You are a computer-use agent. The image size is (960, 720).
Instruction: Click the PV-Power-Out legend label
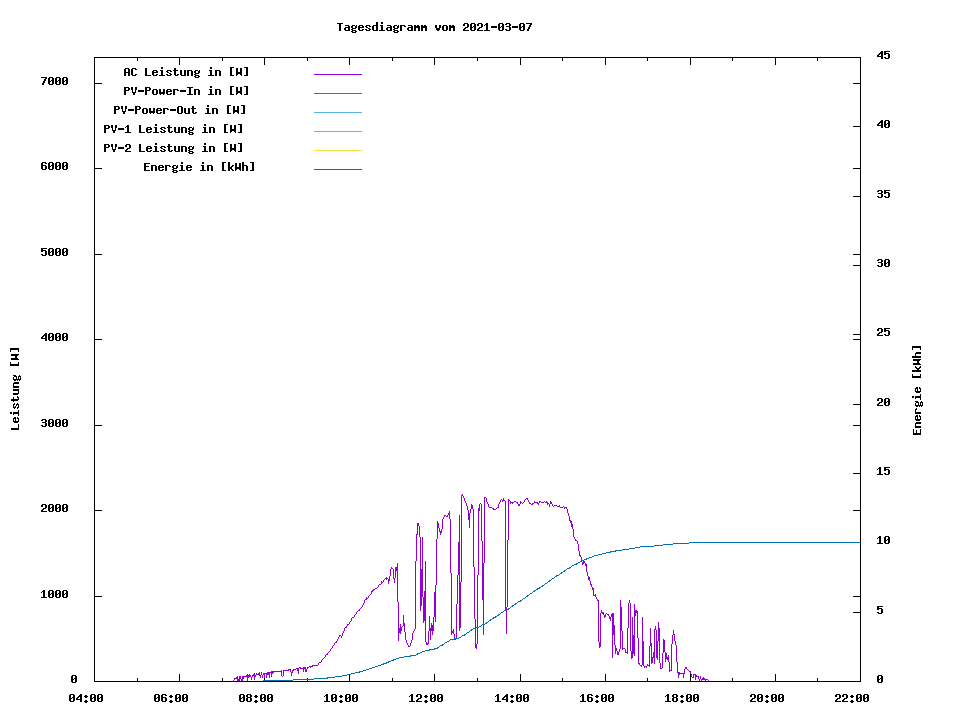point(180,110)
